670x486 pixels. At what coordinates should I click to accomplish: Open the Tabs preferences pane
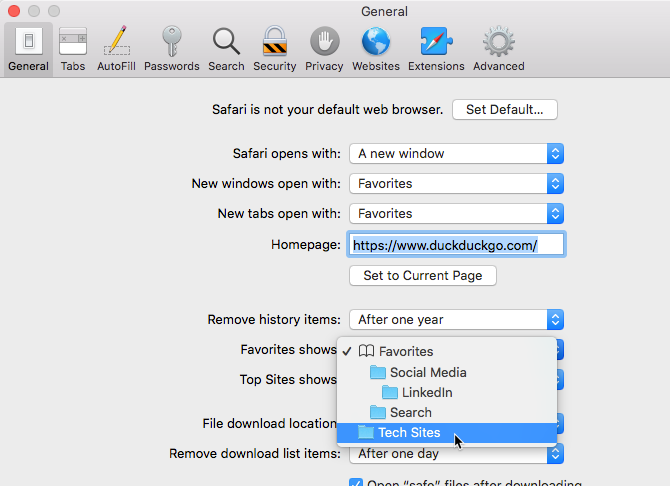pyautogui.click(x=73, y=49)
